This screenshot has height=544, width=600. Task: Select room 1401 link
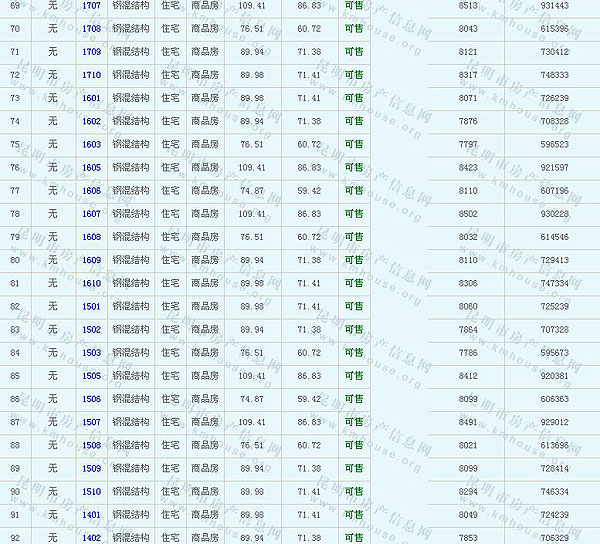(x=92, y=515)
